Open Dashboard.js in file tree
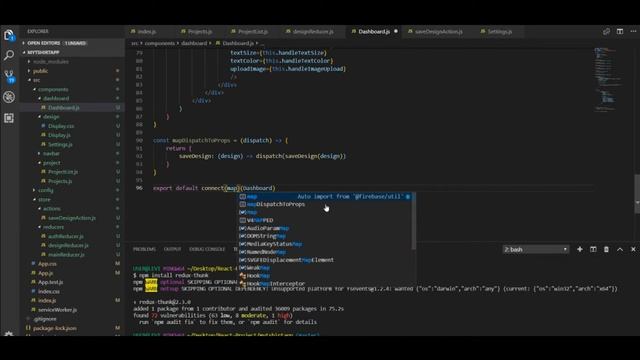 point(64,108)
